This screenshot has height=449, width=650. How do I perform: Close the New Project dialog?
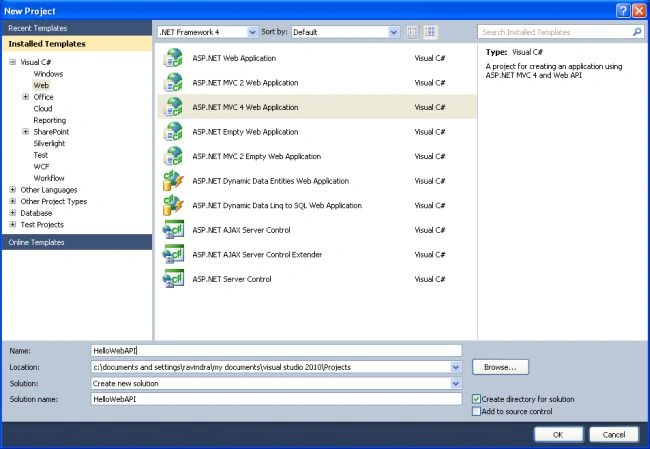(638, 11)
